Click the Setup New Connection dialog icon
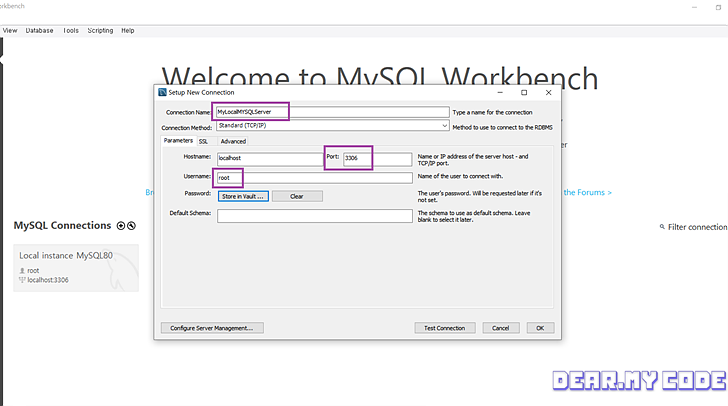Screen dimensions: 728x406 pos(162,92)
